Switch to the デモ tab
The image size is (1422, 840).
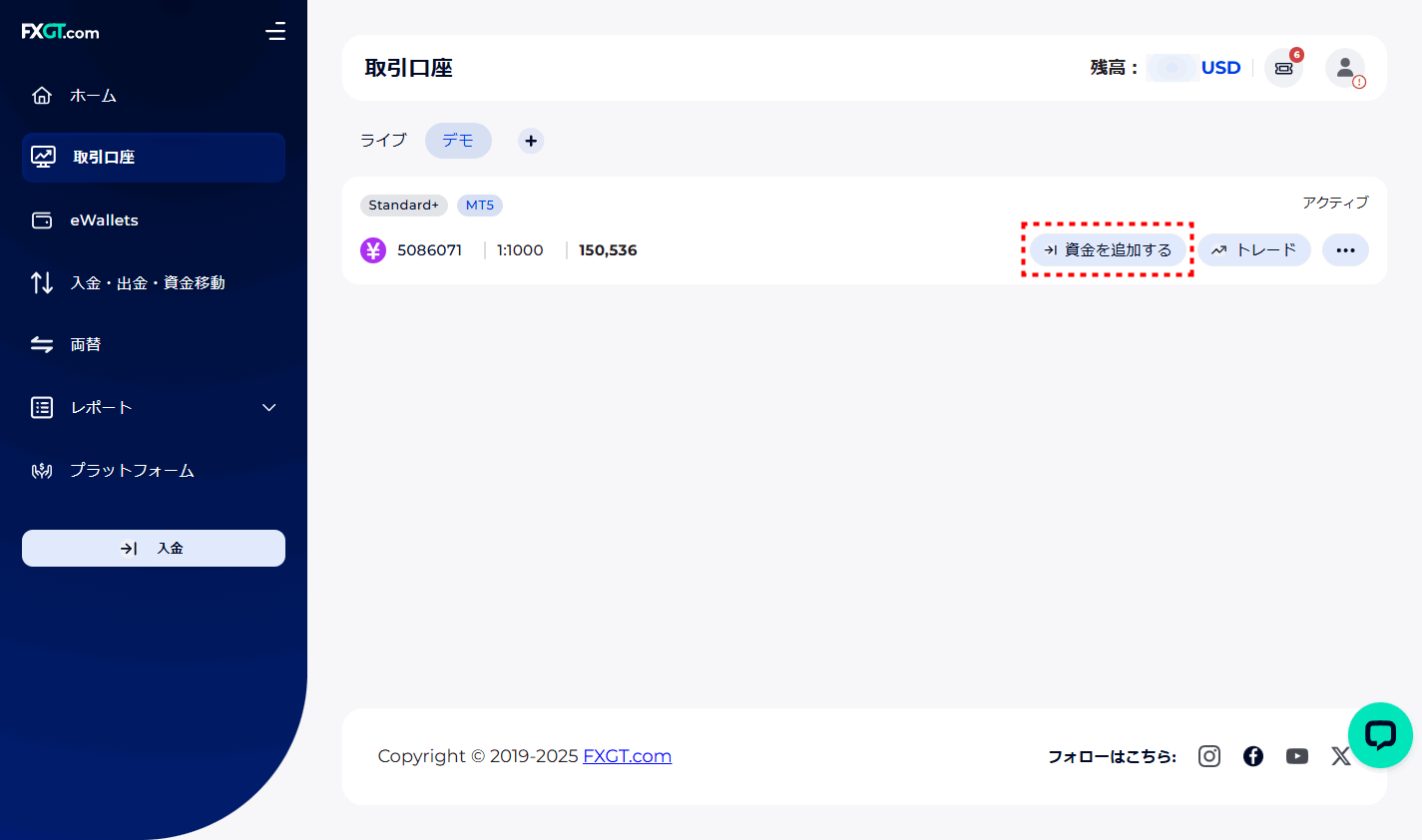(x=458, y=141)
